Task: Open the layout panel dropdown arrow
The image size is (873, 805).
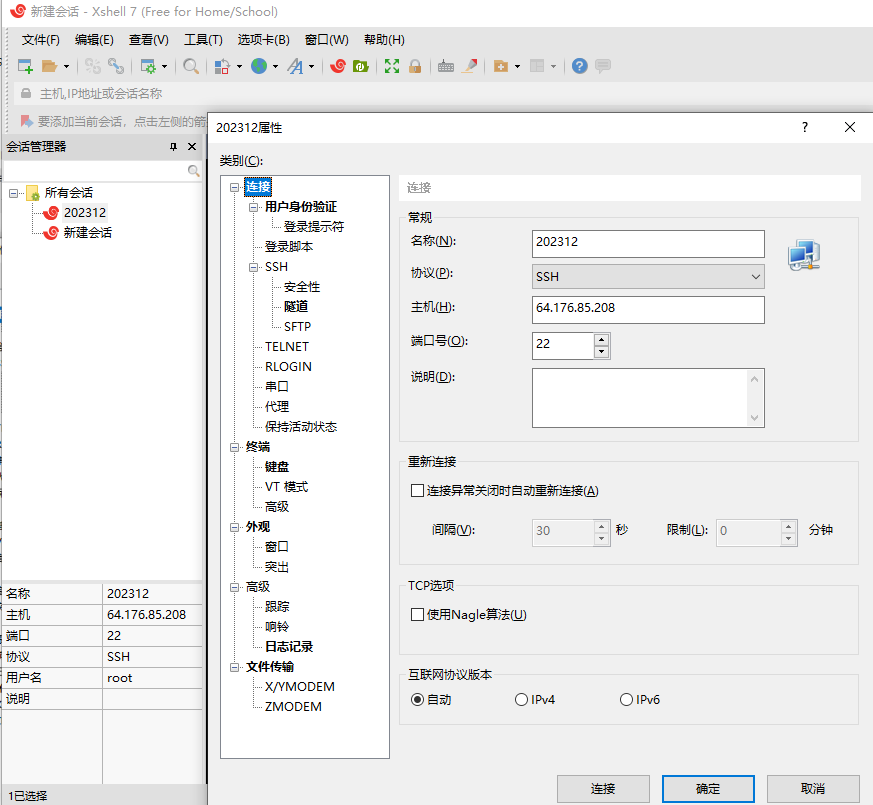Action: point(553,66)
